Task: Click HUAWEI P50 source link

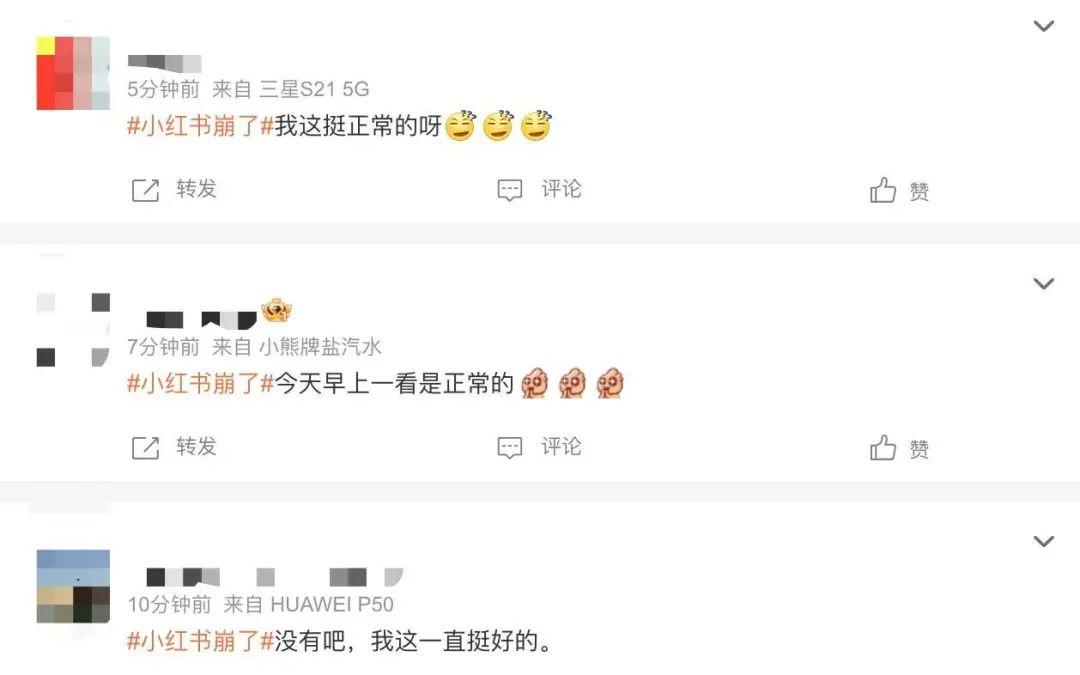Action: click(332, 604)
